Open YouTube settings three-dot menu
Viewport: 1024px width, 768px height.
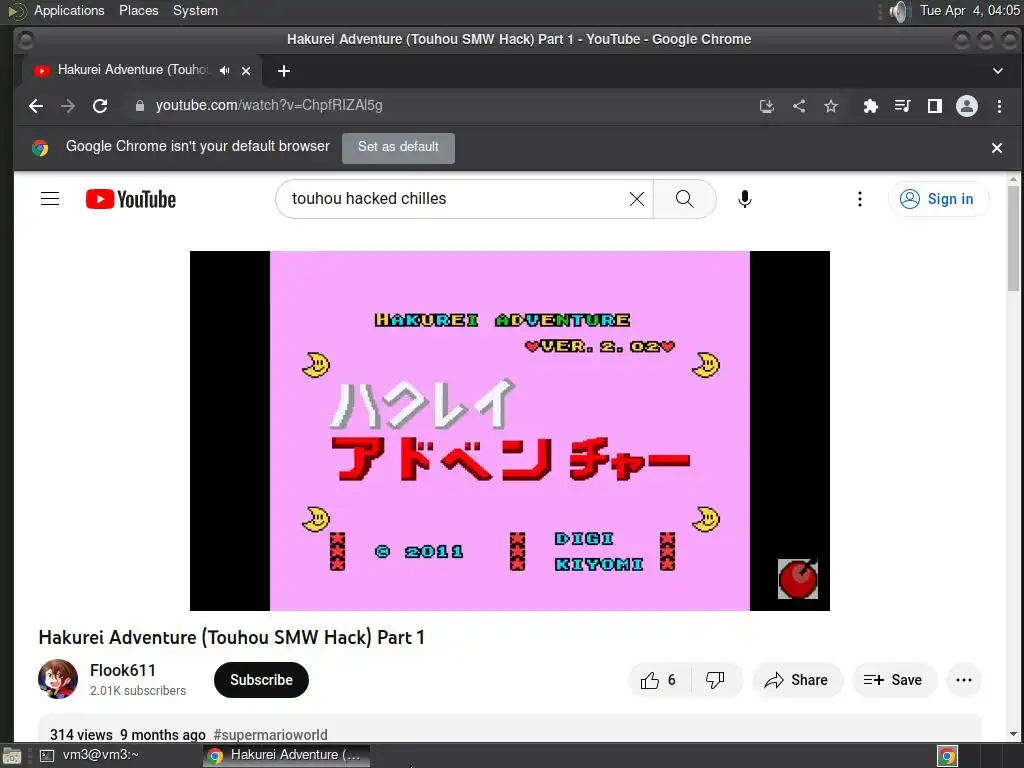[859, 199]
